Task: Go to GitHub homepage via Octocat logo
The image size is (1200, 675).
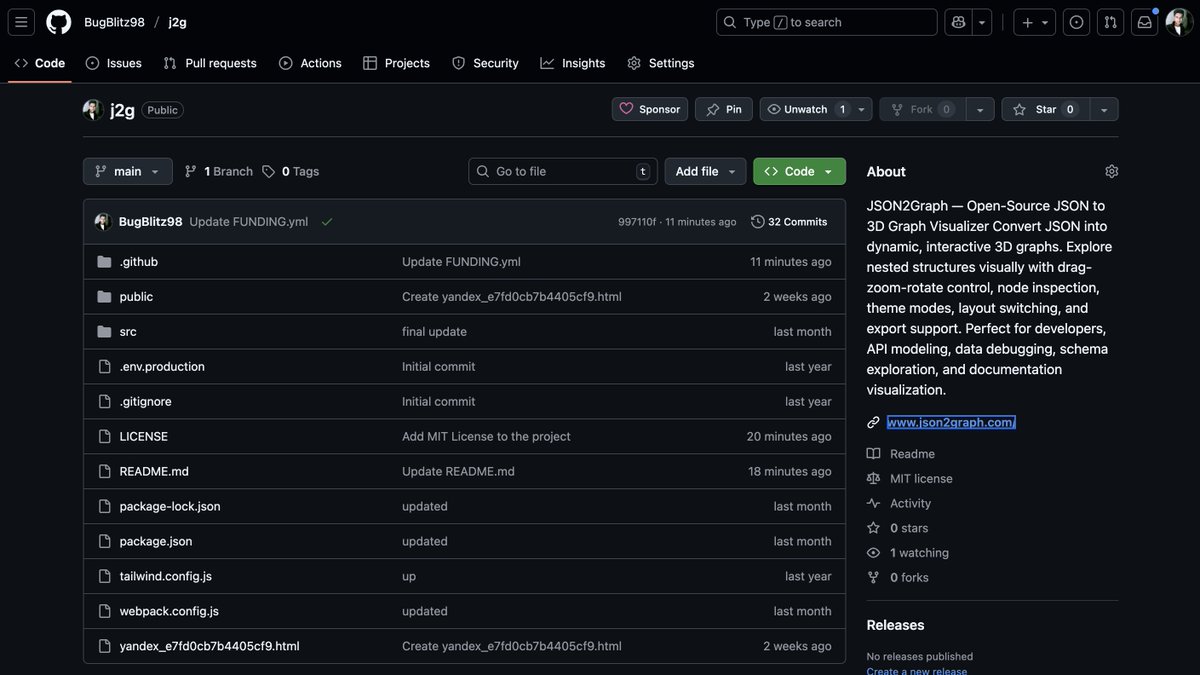Action: [59, 22]
